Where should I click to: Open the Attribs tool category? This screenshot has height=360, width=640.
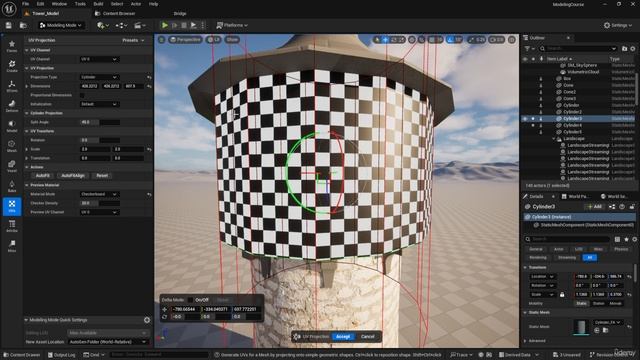[12, 226]
